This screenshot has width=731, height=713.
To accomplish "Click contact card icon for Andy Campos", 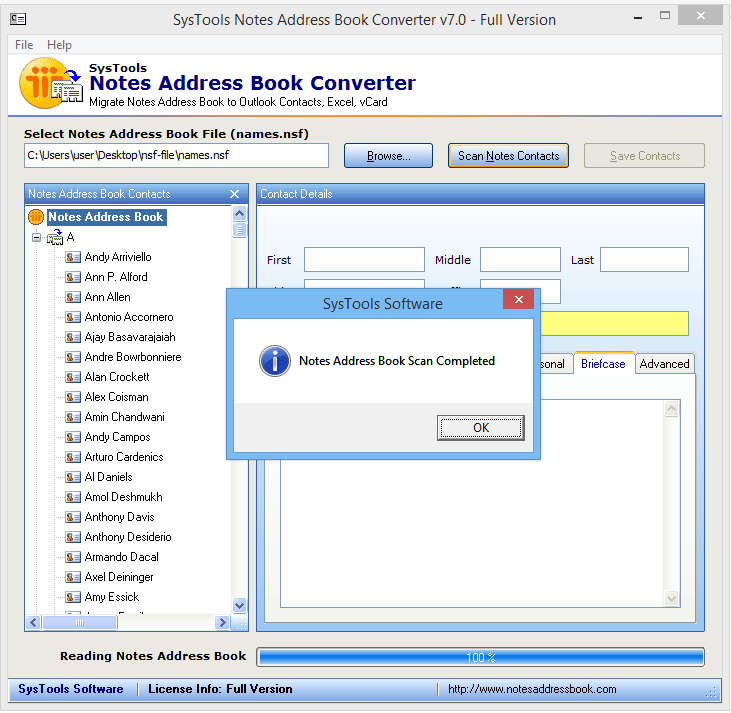I will tap(73, 437).
